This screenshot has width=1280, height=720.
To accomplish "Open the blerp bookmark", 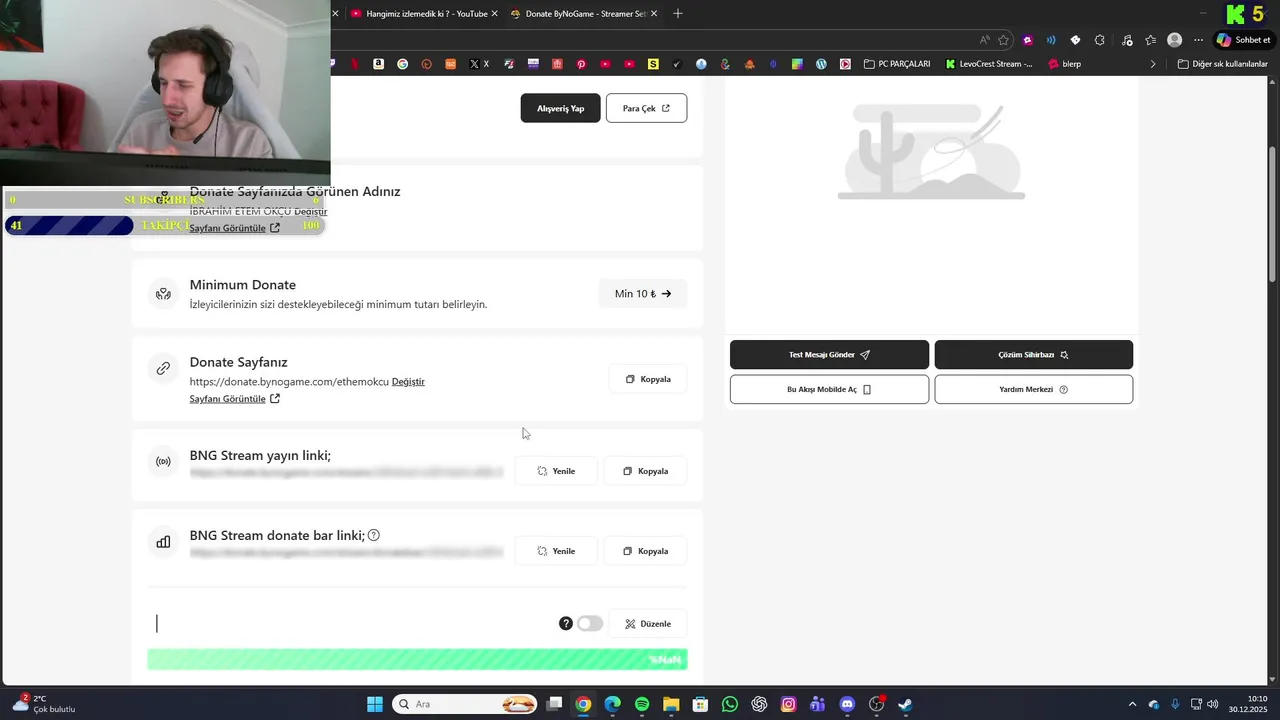I will (1065, 64).
